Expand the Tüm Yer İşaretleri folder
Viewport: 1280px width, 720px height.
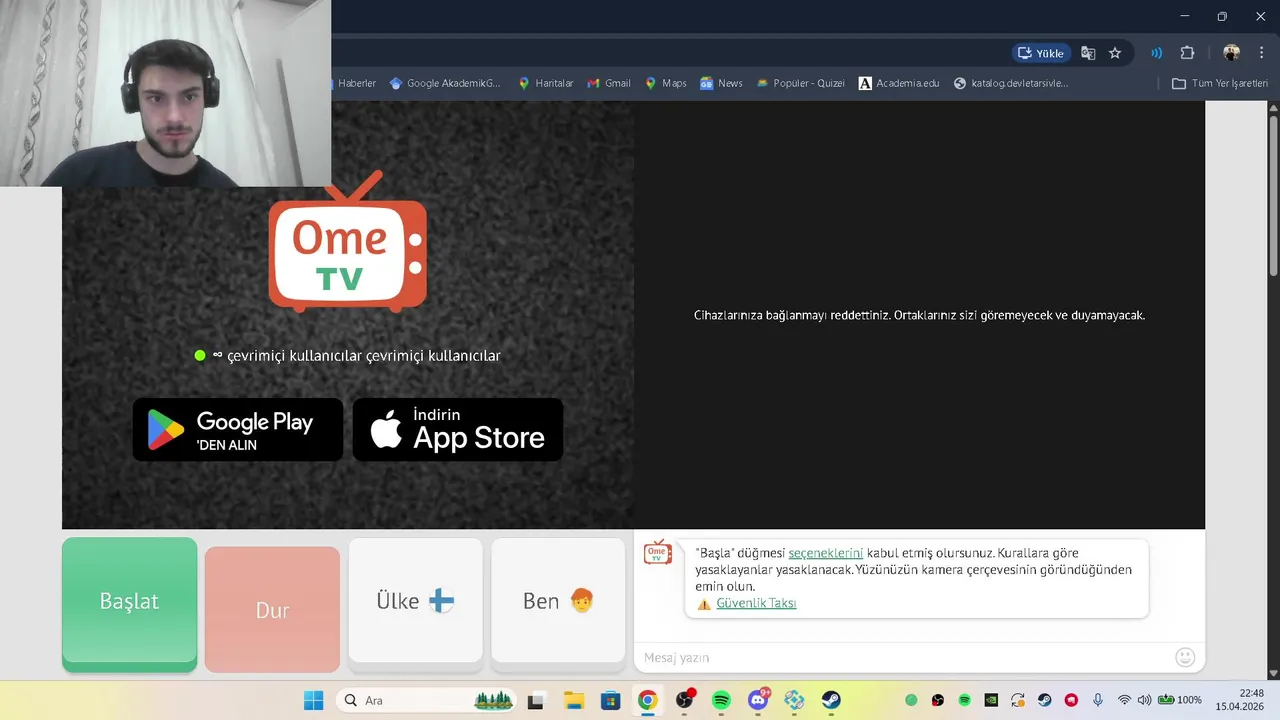pos(1220,83)
